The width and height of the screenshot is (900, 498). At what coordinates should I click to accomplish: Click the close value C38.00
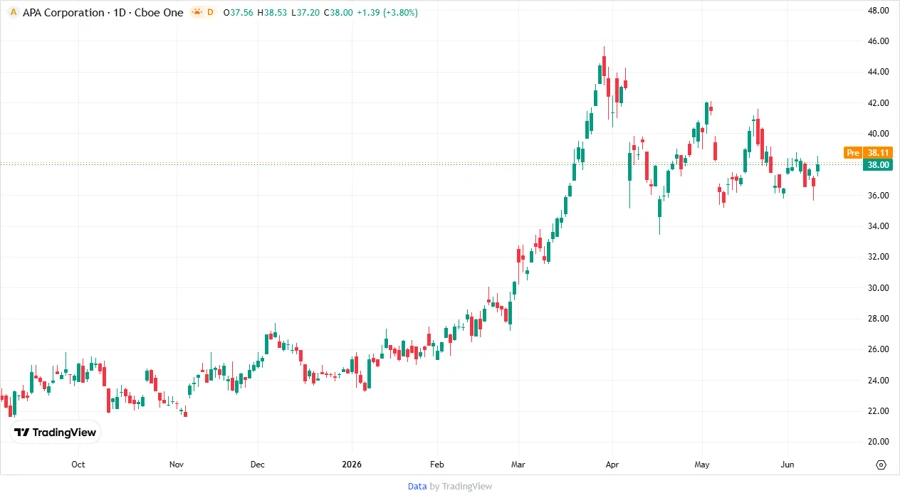point(338,13)
